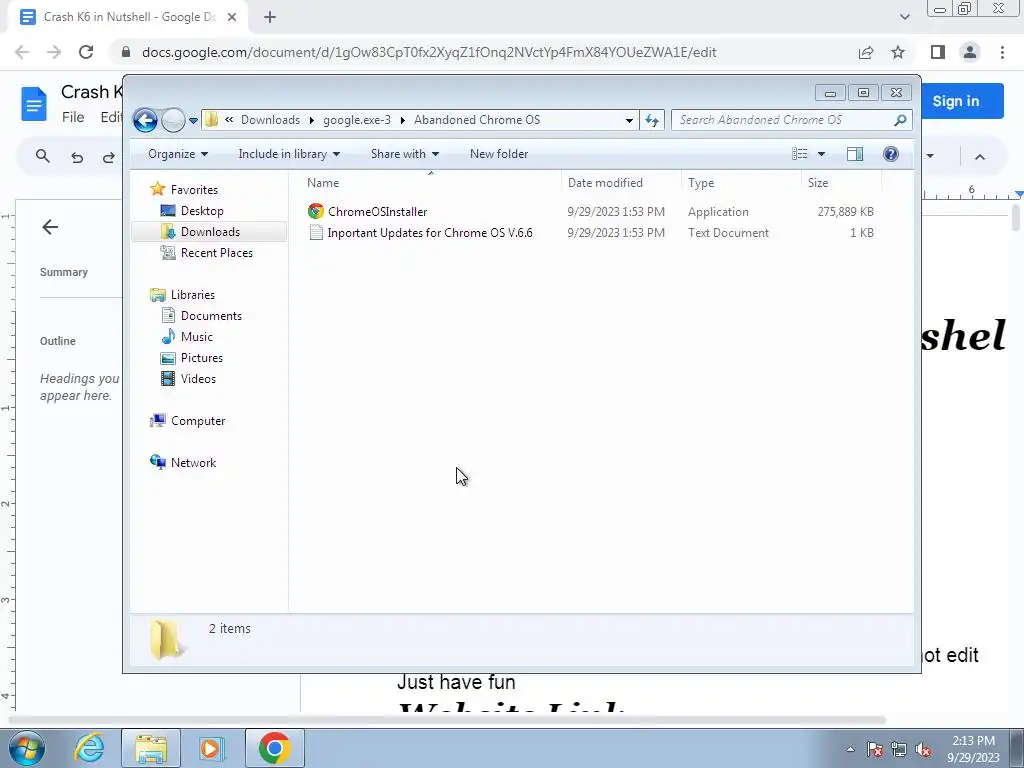This screenshot has height=768, width=1024.
Task: Click the Explorer Forward arrow button
Action: pos(173,120)
